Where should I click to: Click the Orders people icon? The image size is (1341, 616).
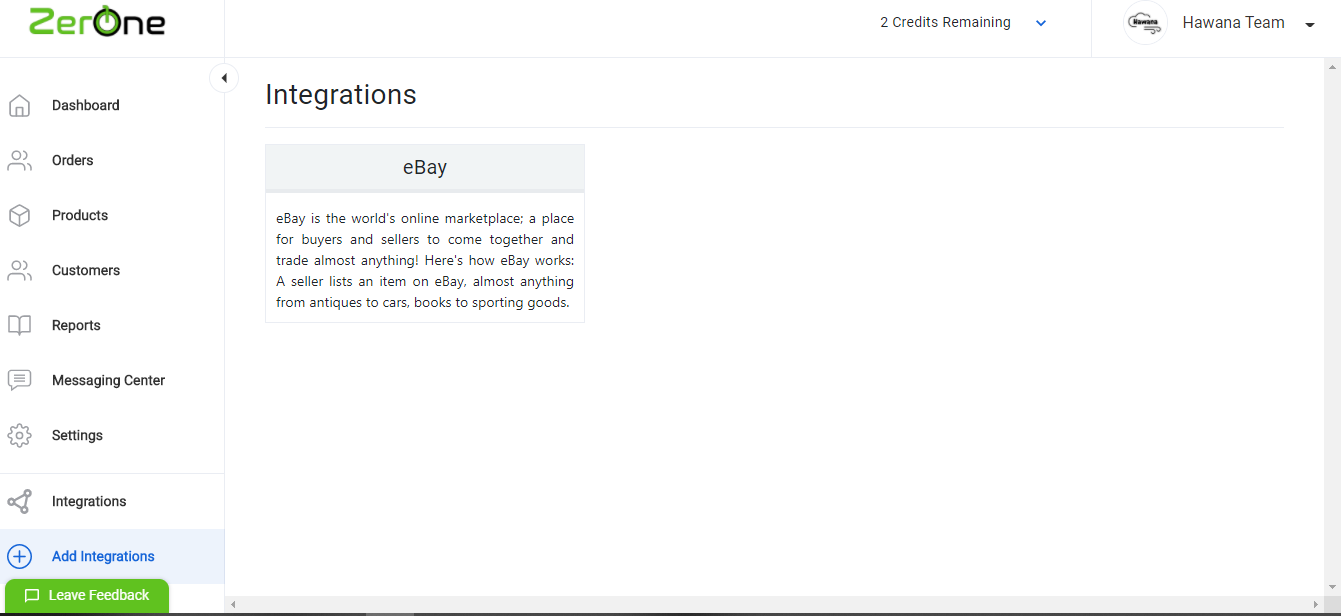19,160
